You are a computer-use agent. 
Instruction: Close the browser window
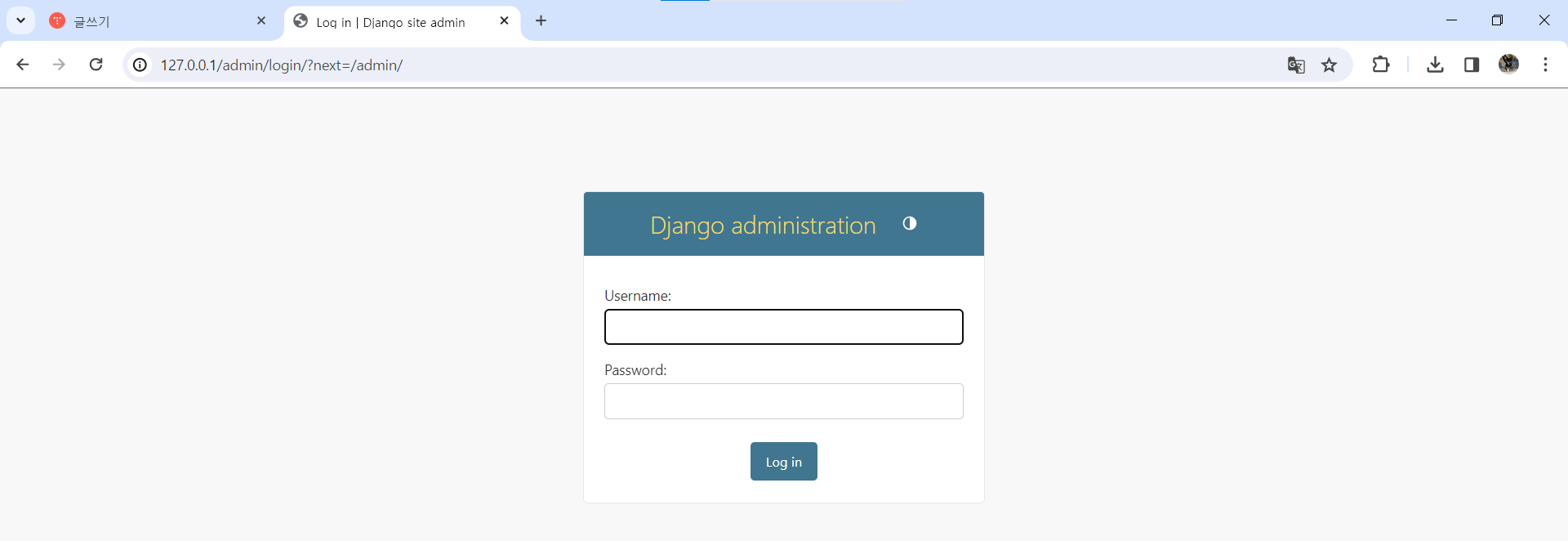(x=1543, y=20)
